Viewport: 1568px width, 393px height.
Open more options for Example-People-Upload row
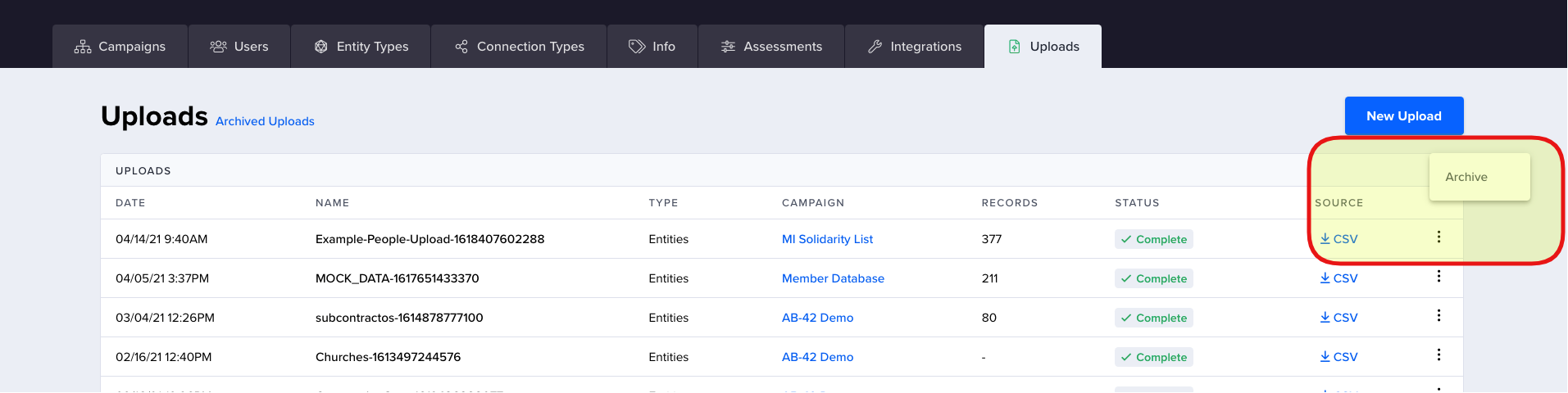point(1438,237)
